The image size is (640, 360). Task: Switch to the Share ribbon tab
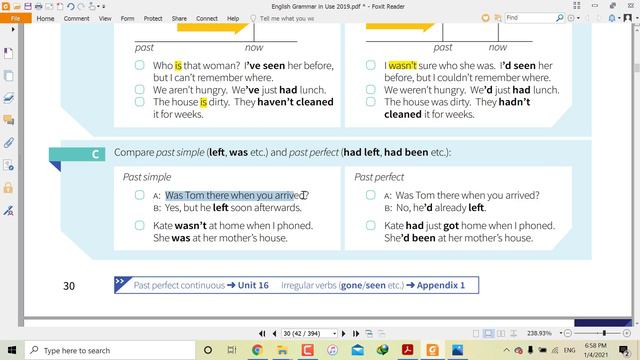pyautogui.click(x=179, y=18)
